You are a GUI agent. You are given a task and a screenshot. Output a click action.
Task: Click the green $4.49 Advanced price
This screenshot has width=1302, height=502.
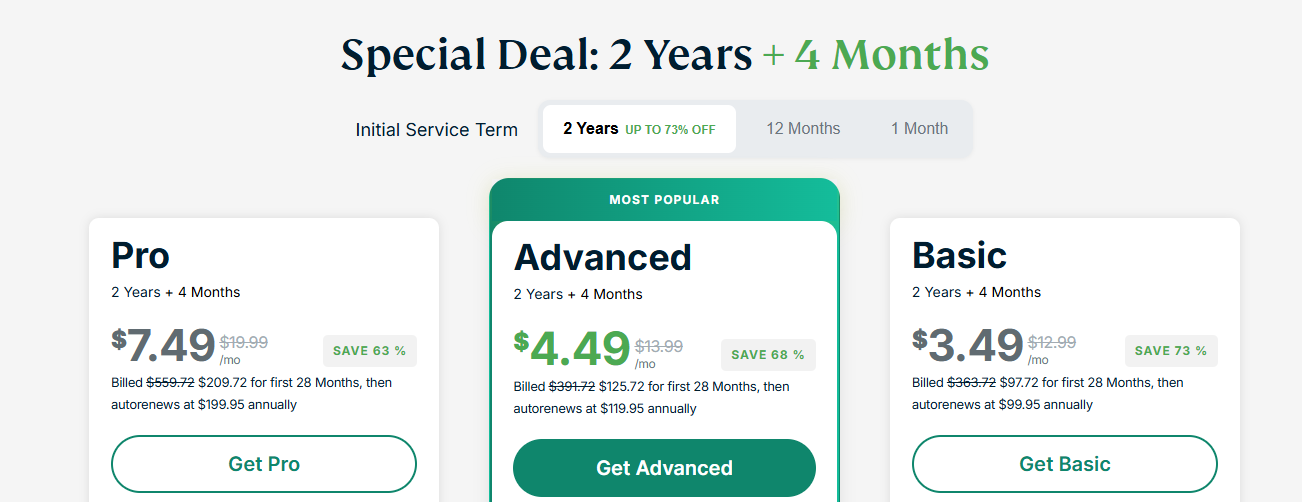(572, 349)
